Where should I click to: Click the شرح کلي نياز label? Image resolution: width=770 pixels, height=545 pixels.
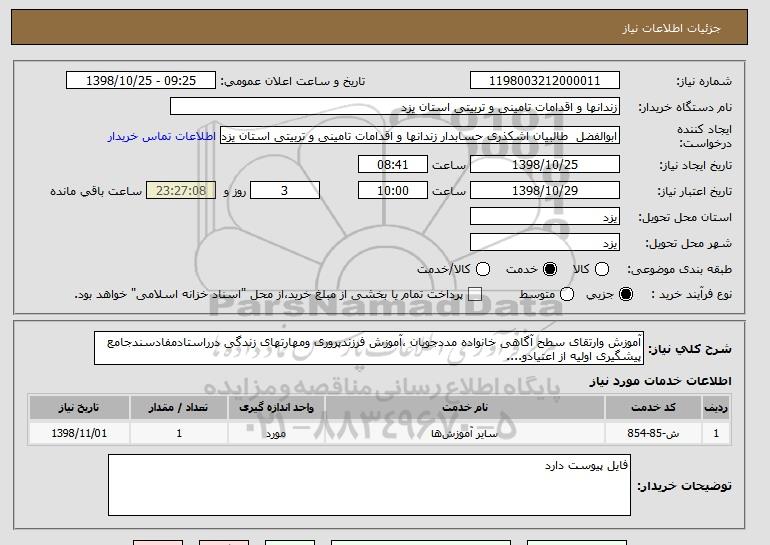[x=690, y=349]
